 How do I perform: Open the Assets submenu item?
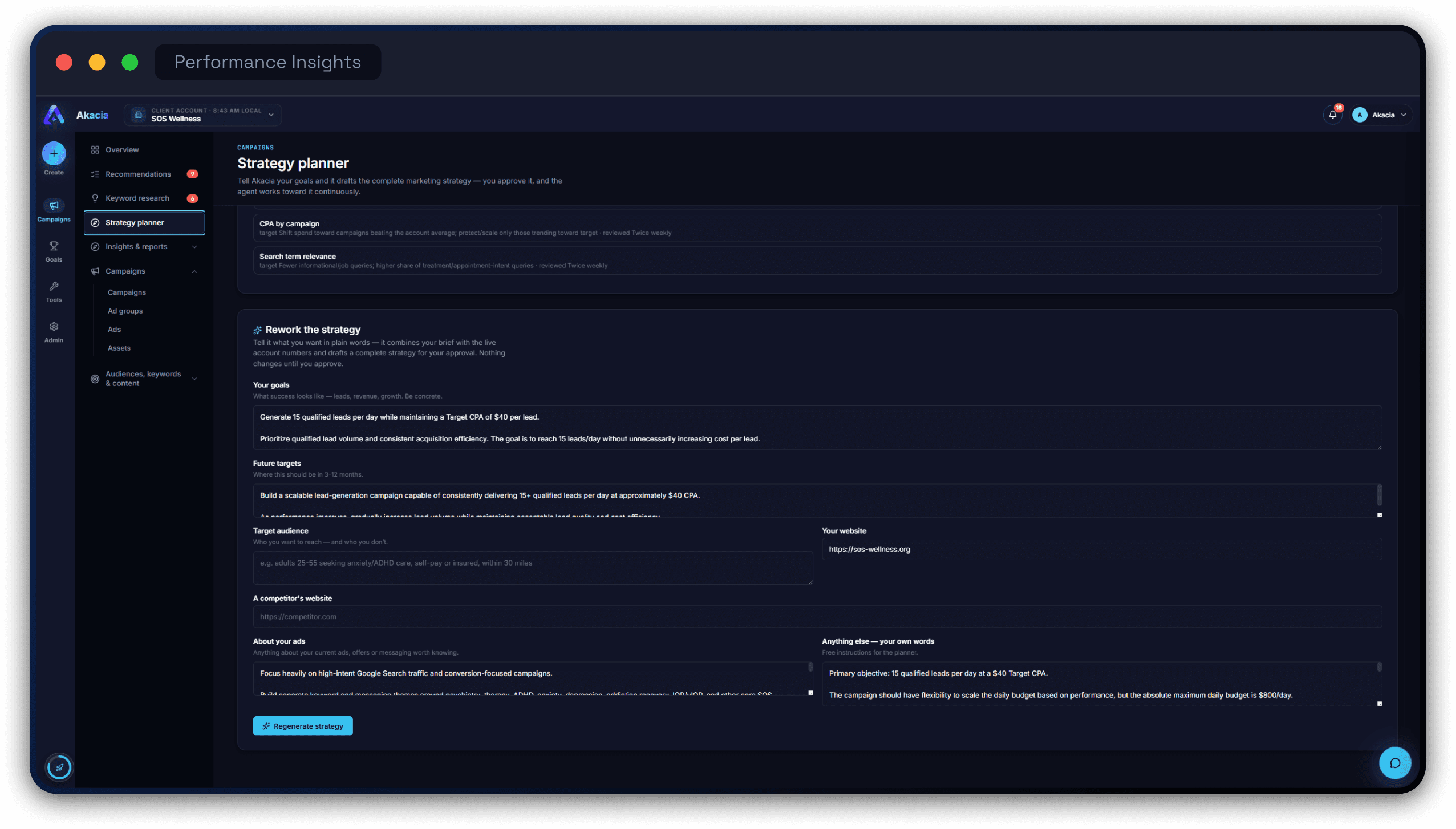(x=119, y=348)
